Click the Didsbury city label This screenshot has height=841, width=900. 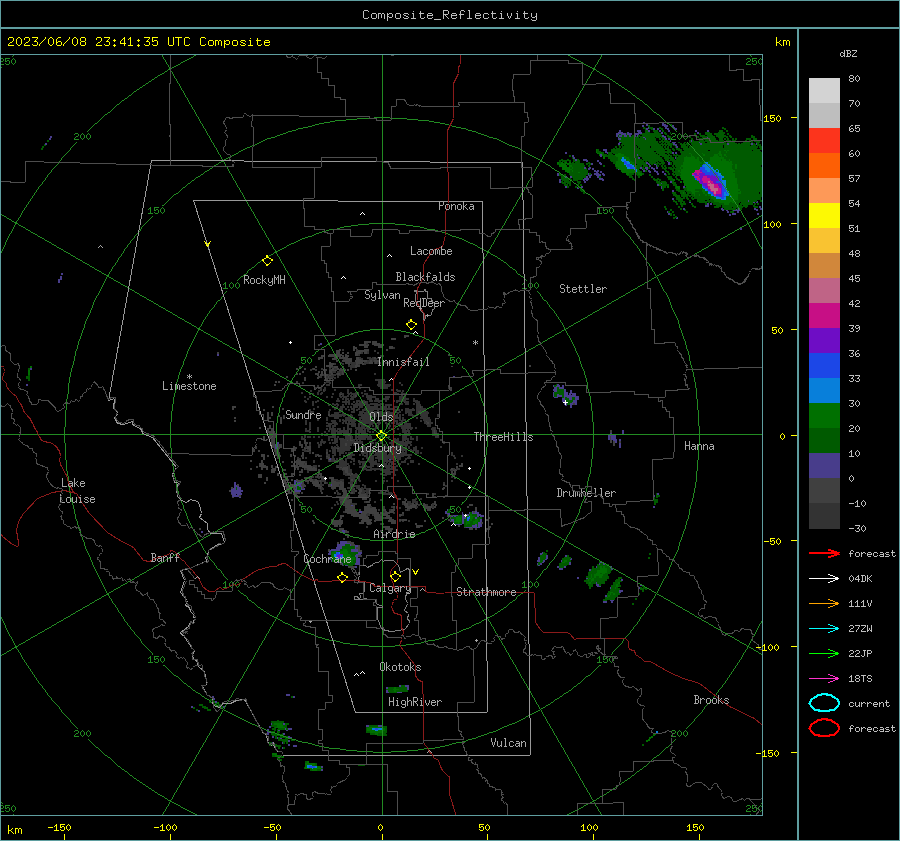[x=377, y=448]
